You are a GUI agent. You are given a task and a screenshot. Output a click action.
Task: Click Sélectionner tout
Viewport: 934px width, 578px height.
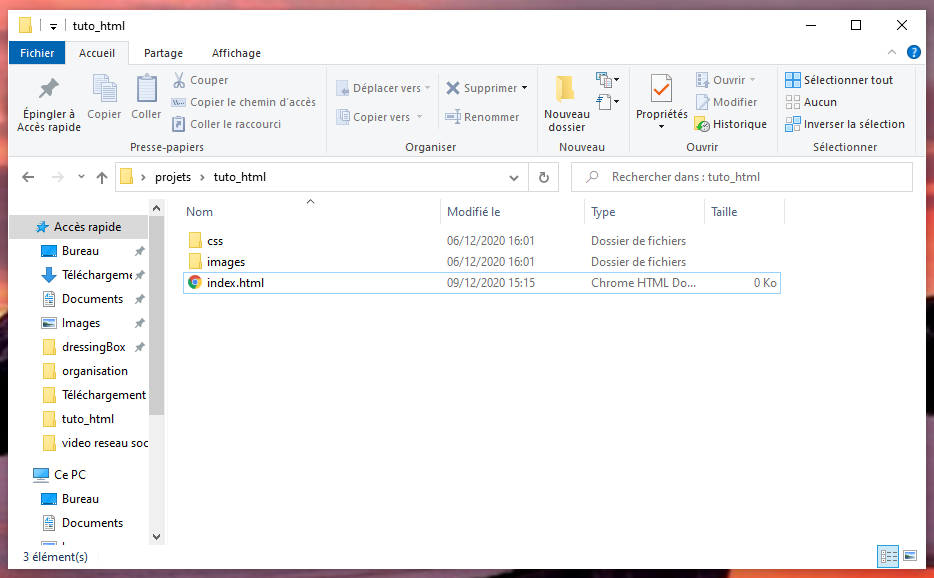coord(839,80)
